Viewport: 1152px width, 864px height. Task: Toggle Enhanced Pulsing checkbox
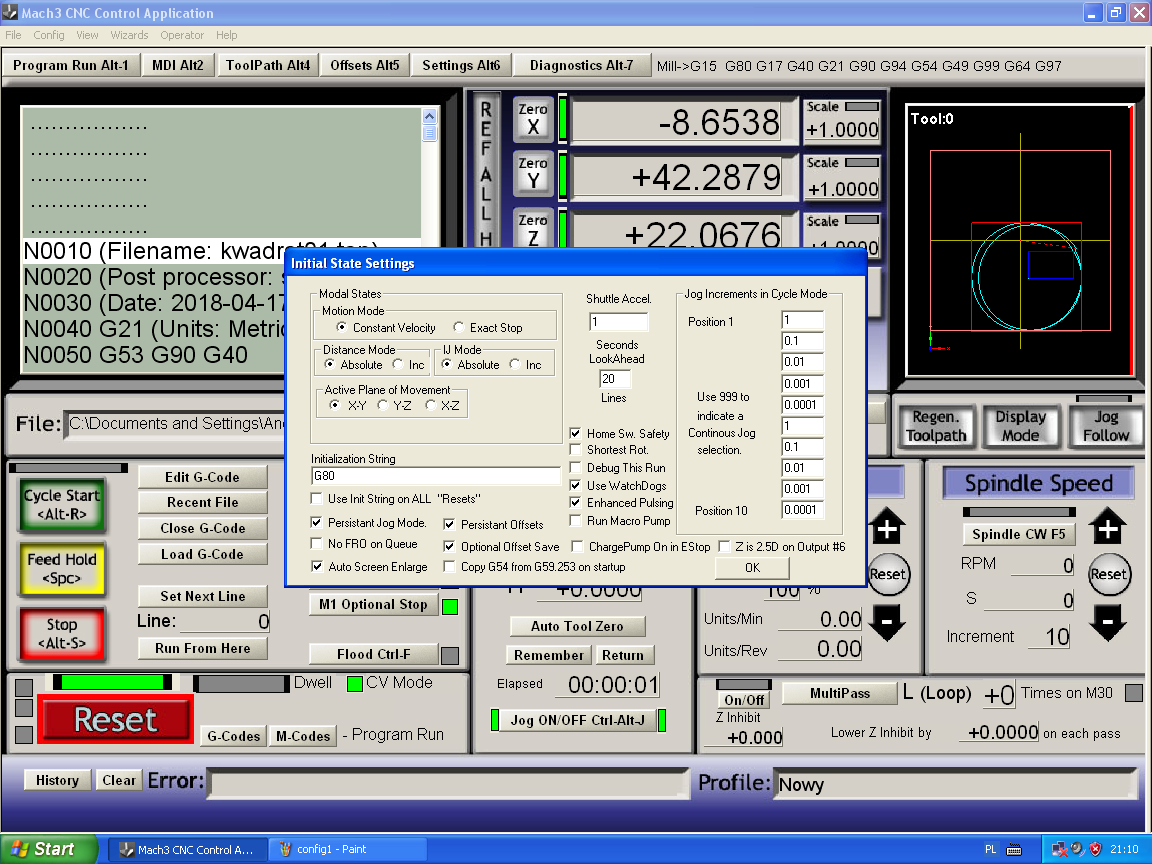tap(575, 503)
